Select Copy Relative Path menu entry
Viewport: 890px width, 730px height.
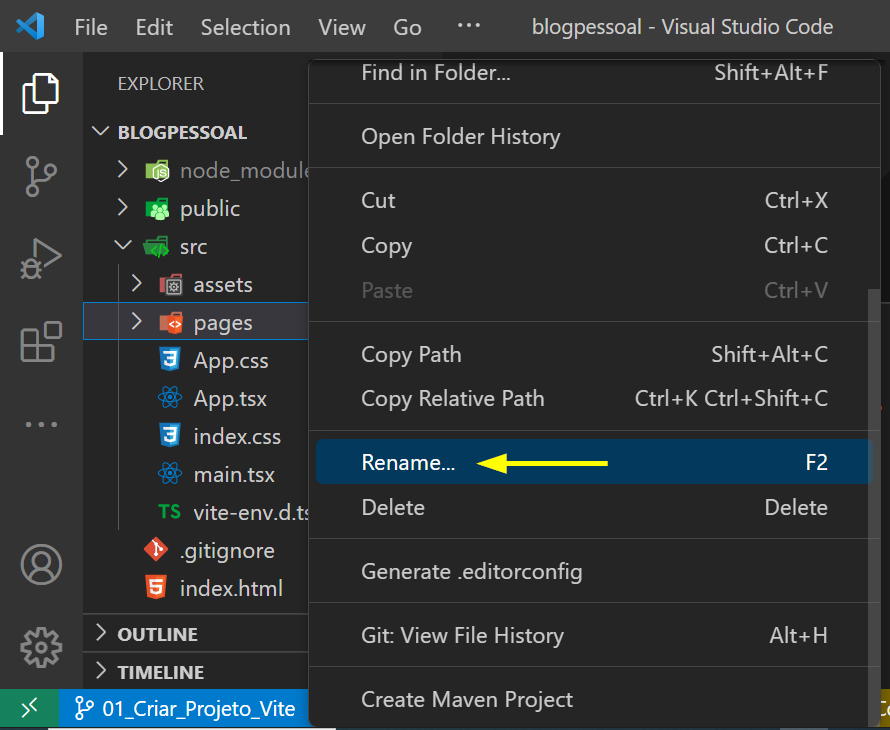pos(453,398)
